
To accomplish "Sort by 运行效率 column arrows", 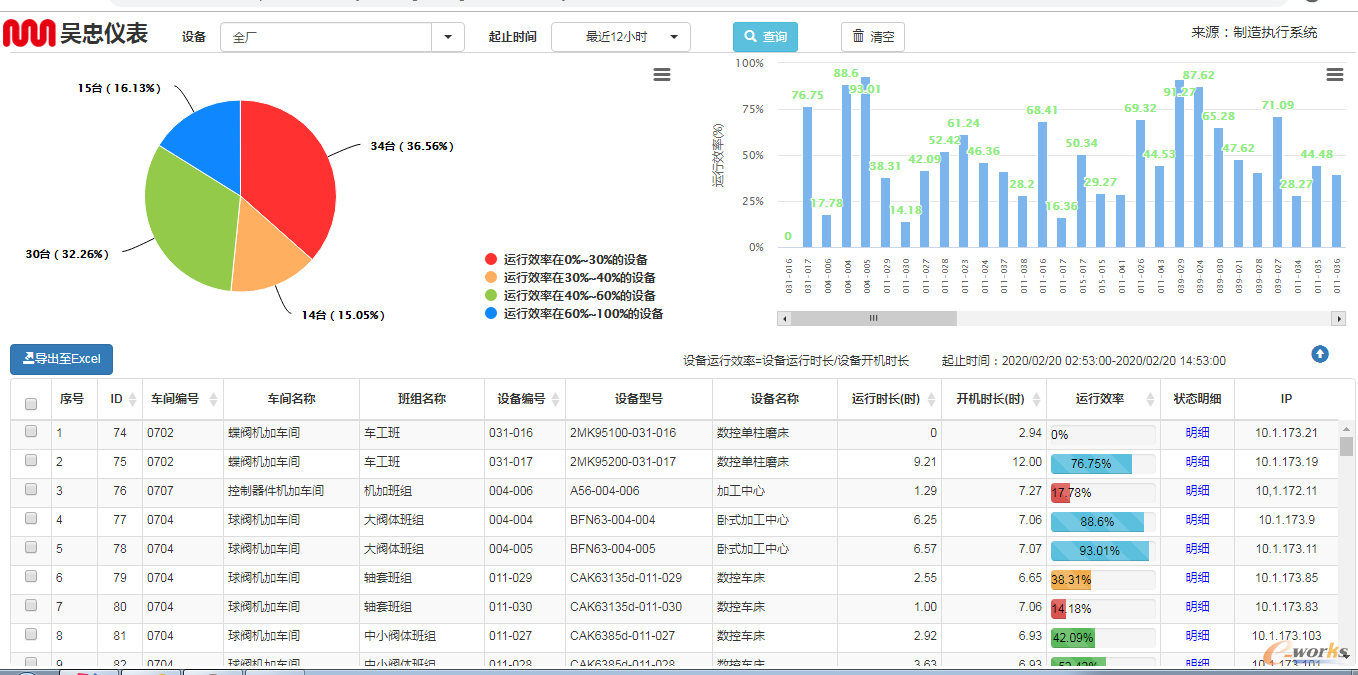I will click(1150, 399).
